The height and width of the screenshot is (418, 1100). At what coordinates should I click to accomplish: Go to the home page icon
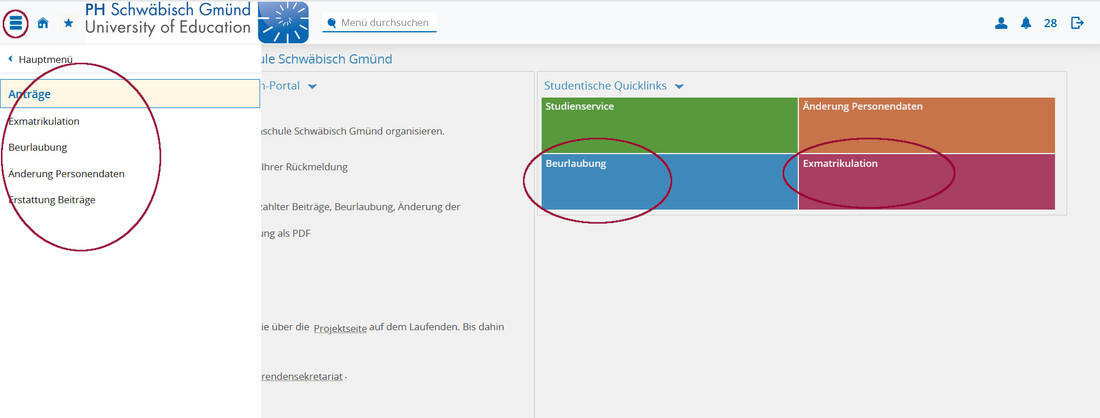[x=43, y=23]
